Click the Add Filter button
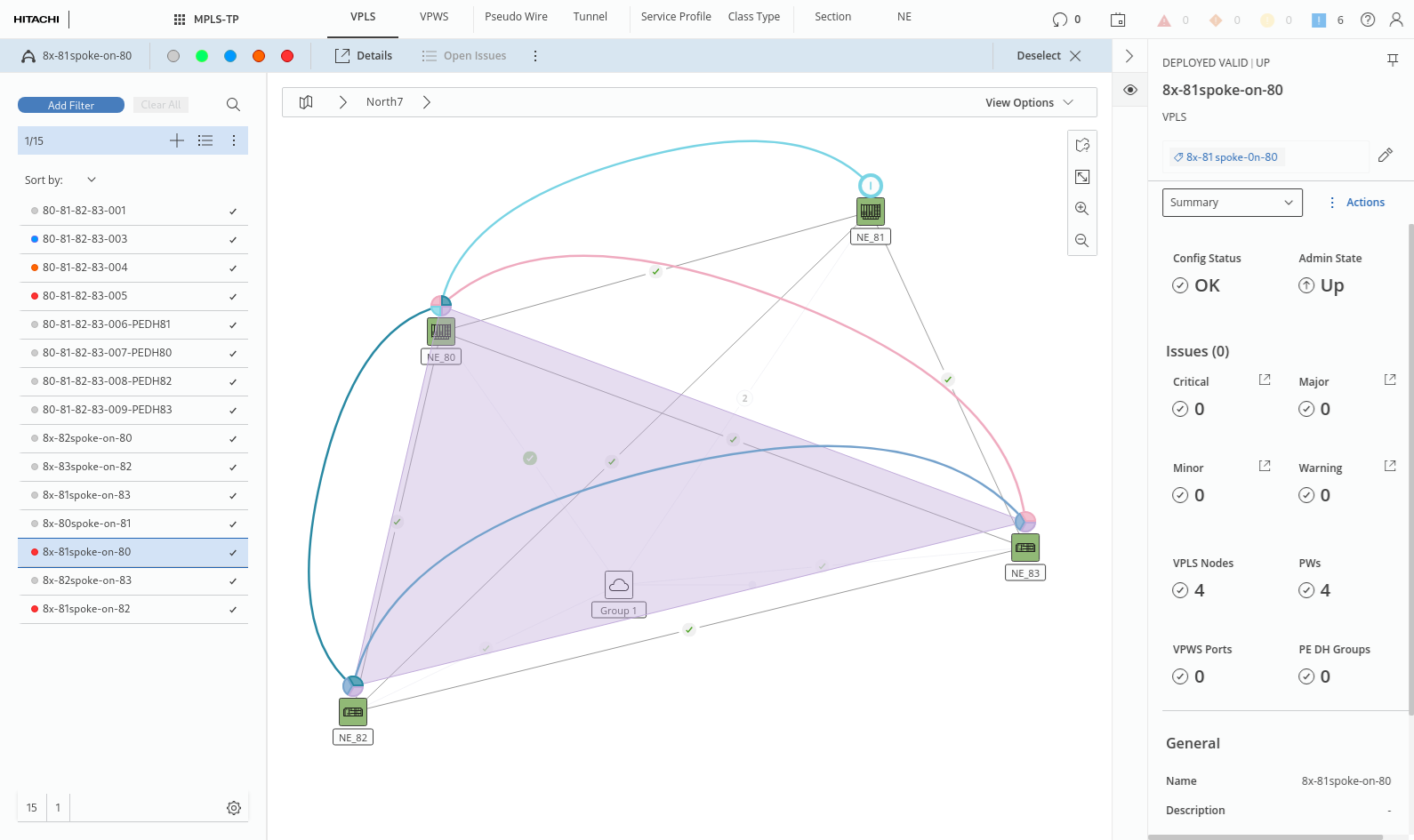The image size is (1414, 840). point(71,105)
